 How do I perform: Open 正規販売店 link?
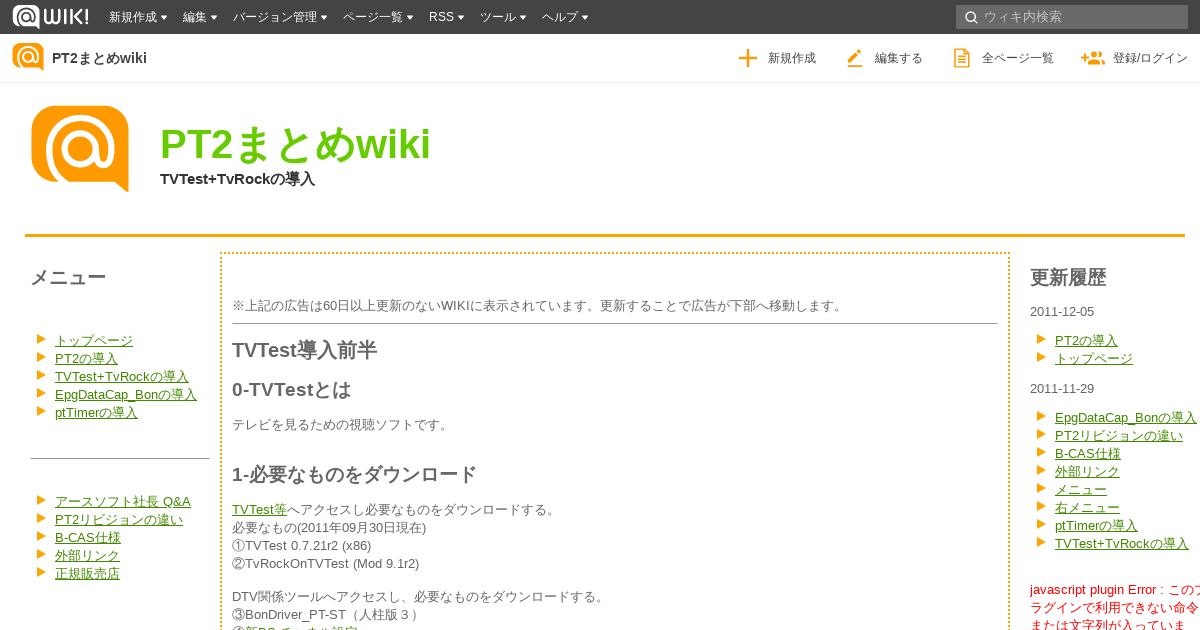87,573
